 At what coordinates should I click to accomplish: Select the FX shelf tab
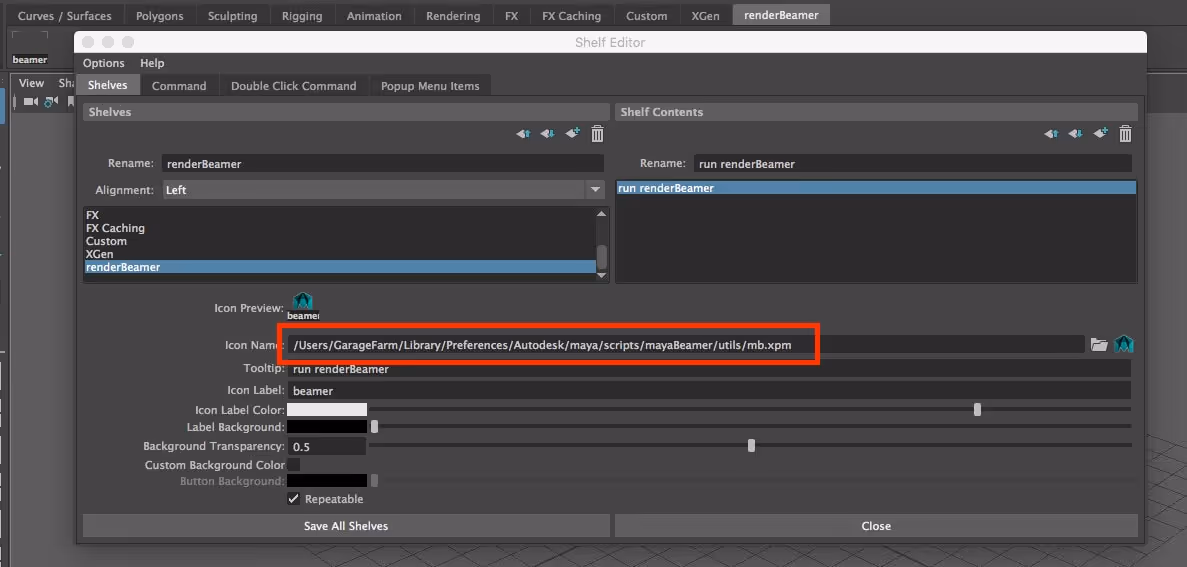coord(512,15)
